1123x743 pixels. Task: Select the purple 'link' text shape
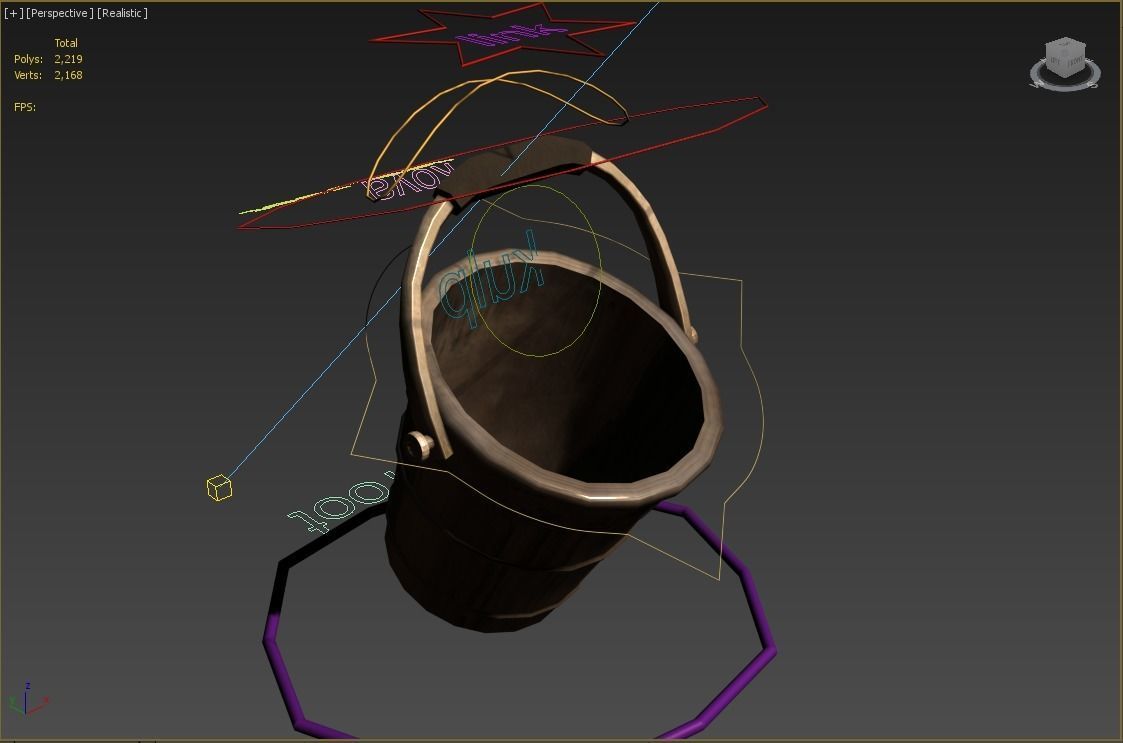pos(510,34)
